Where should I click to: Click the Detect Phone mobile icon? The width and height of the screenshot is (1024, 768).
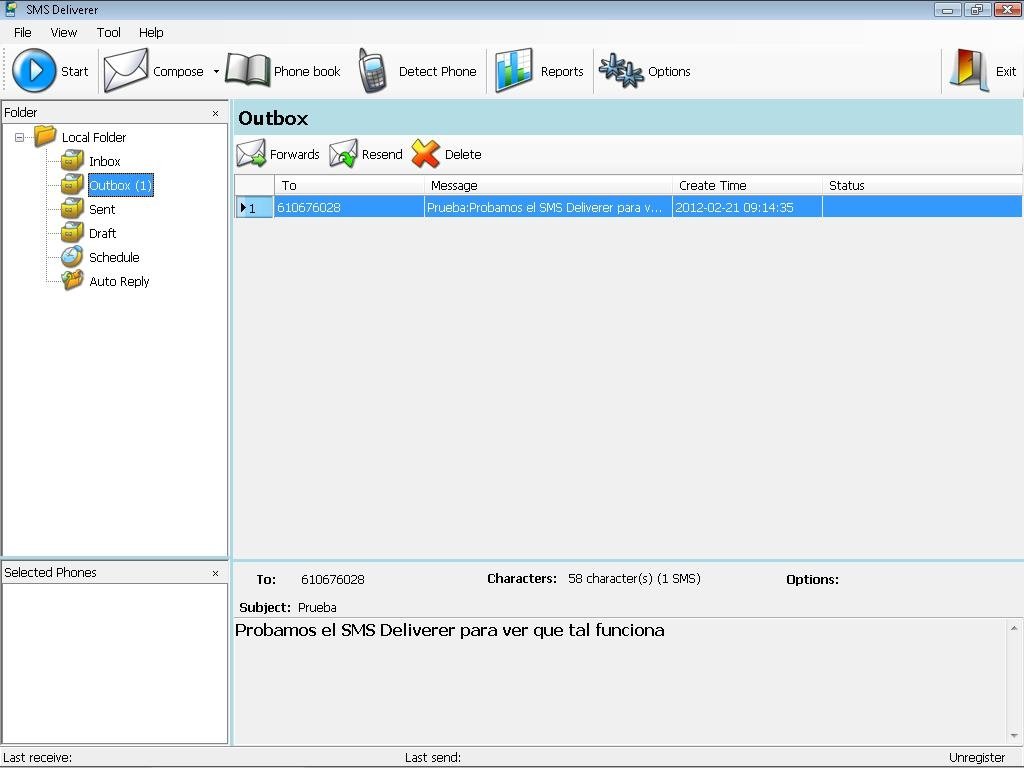pyautogui.click(x=373, y=71)
